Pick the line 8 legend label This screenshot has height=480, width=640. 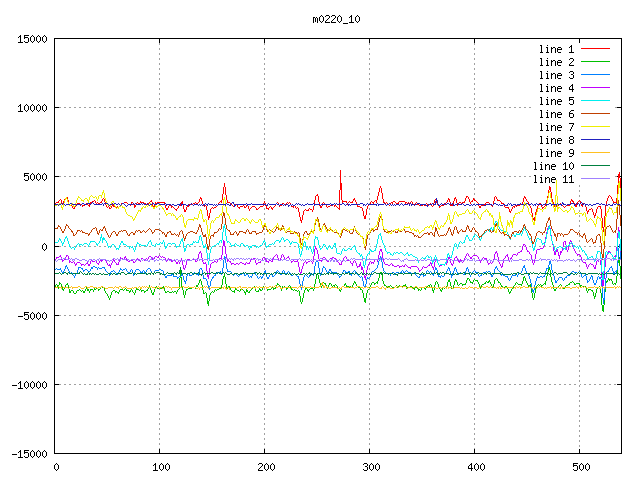[x=557, y=140]
